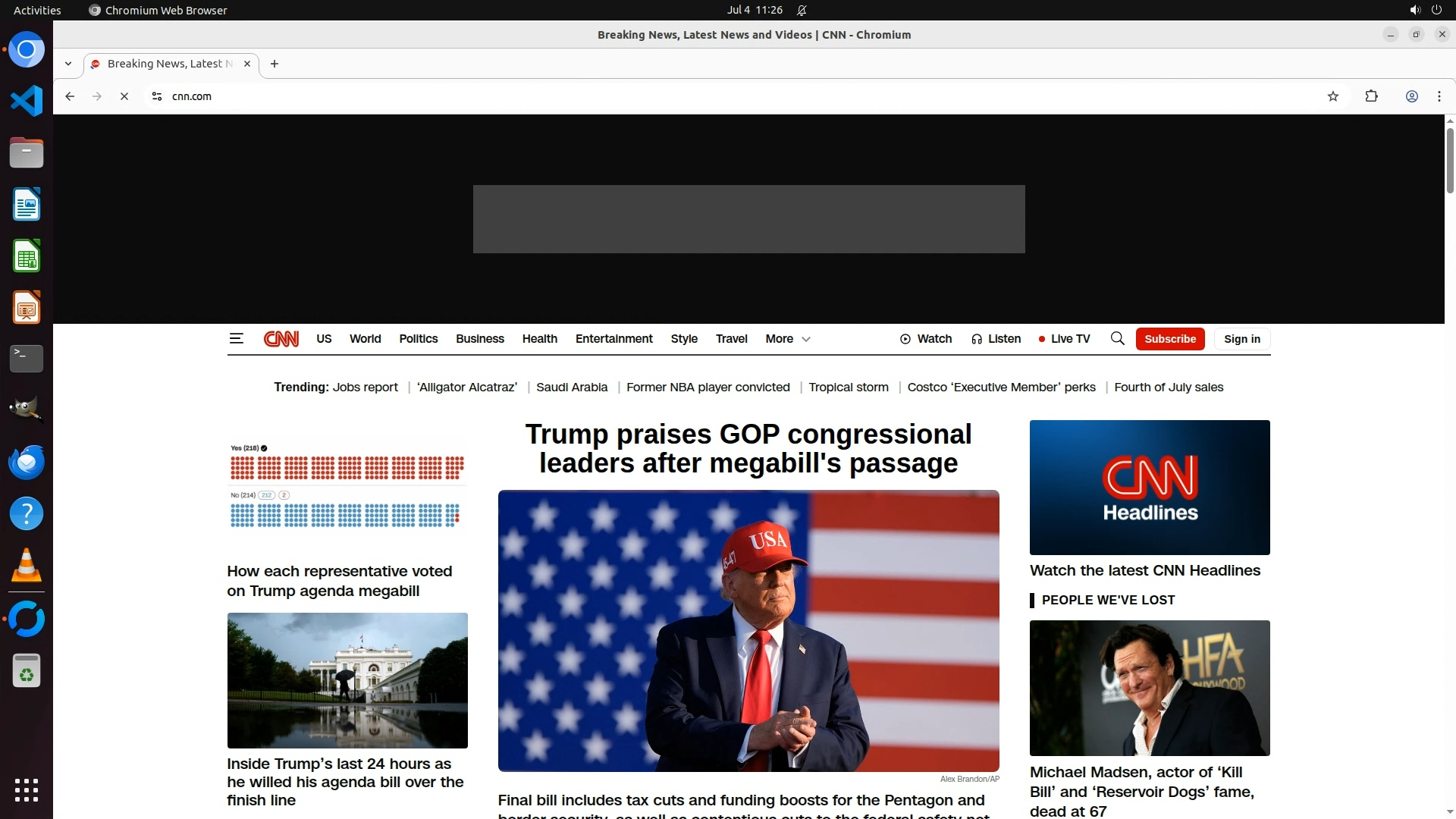The image size is (1456, 819).
Task: Stop page loading with X button
Action: [124, 96]
